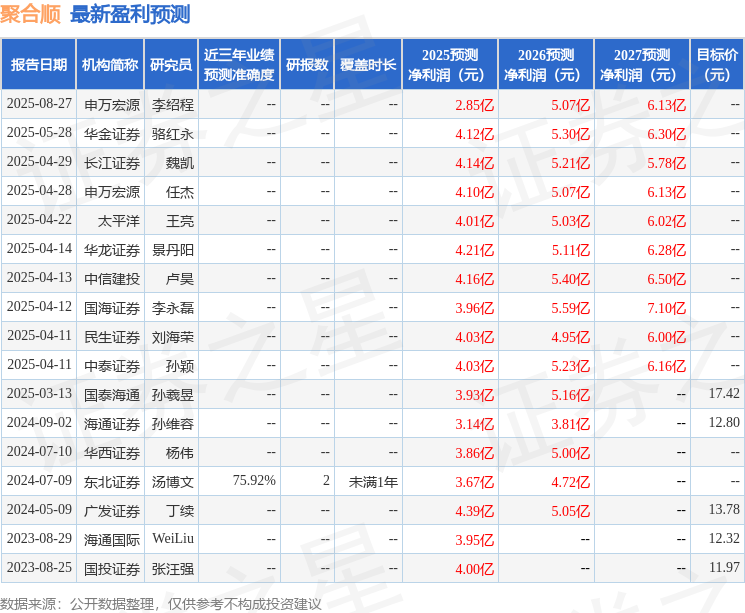Click analyst name 卢昊
This screenshot has height=613, width=745.
(x=180, y=279)
